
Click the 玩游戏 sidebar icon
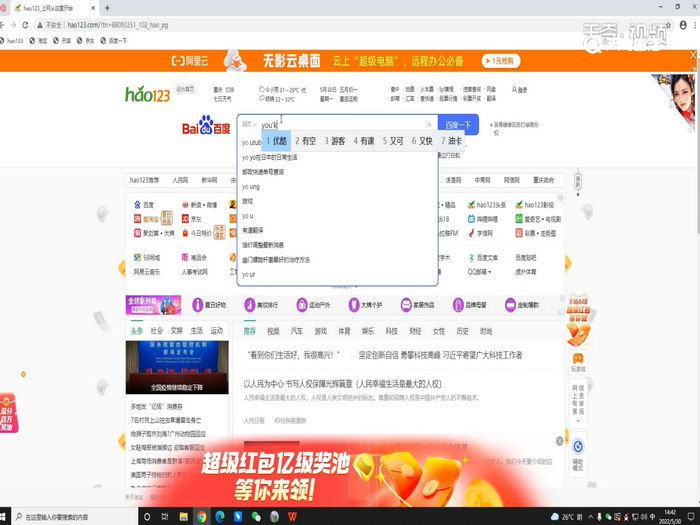578,362
